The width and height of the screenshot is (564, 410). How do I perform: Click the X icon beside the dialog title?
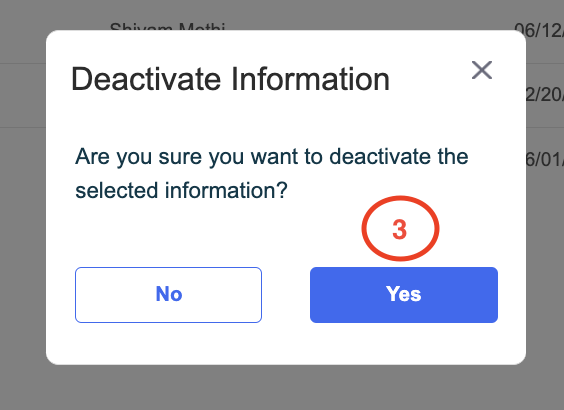click(x=482, y=70)
